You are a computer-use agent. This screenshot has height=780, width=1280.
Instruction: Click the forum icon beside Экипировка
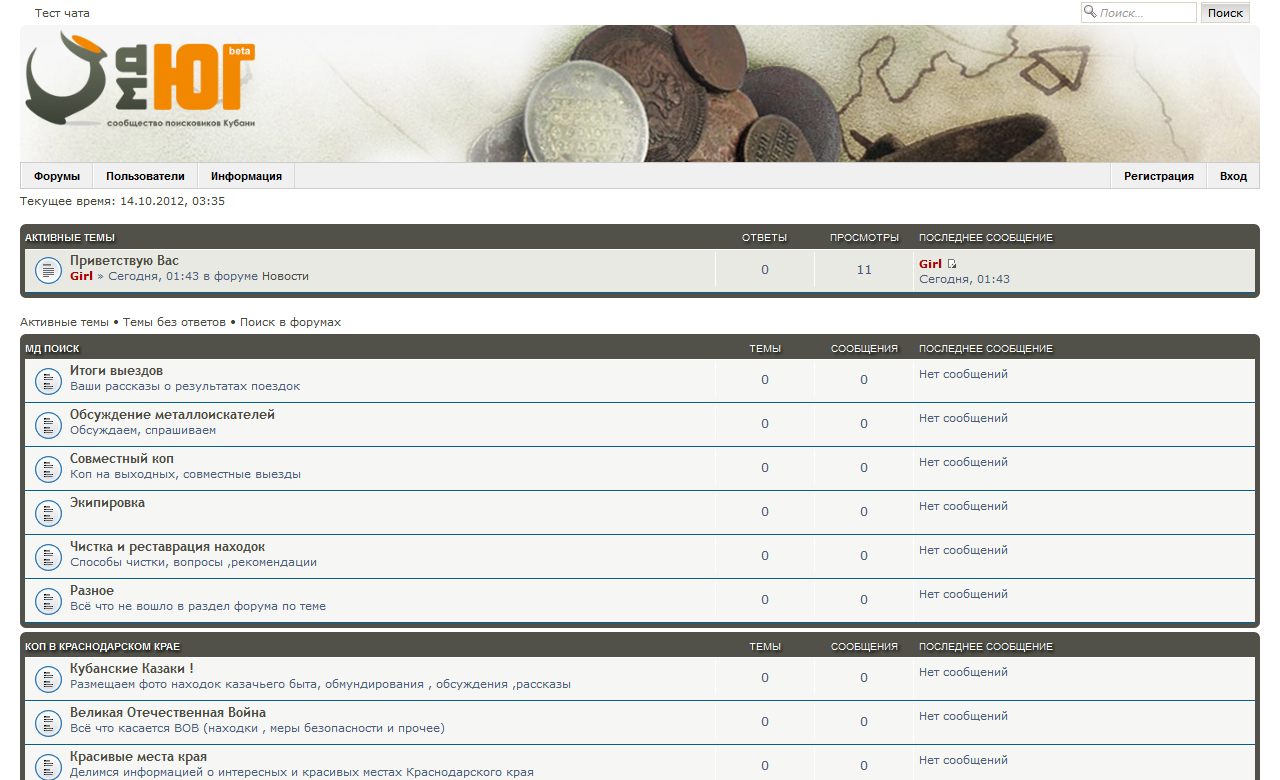coord(49,513)
